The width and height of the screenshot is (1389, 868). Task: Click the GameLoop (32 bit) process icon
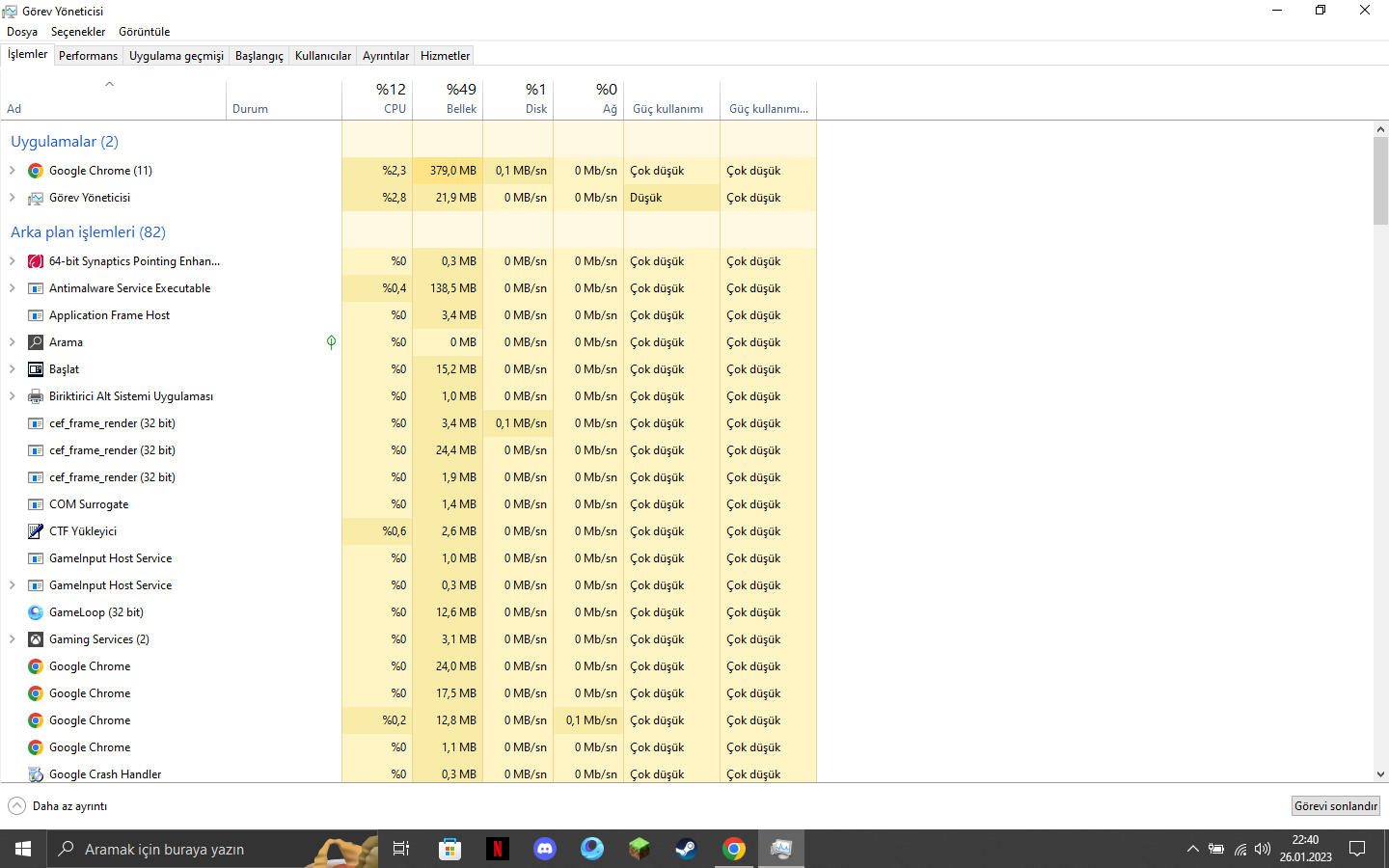tap(36, 612)
